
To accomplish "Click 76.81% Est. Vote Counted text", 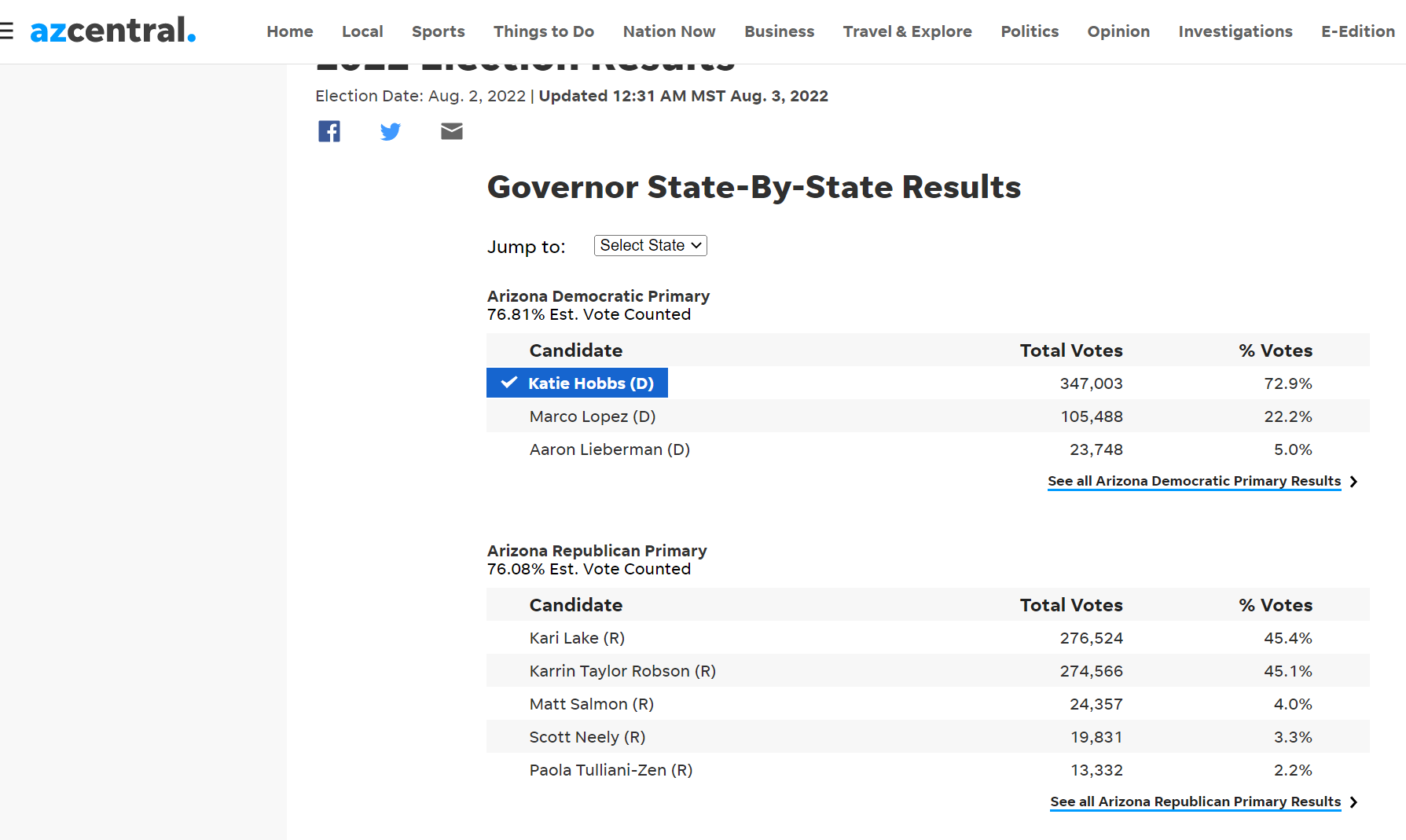I will (x=589, y=314).
